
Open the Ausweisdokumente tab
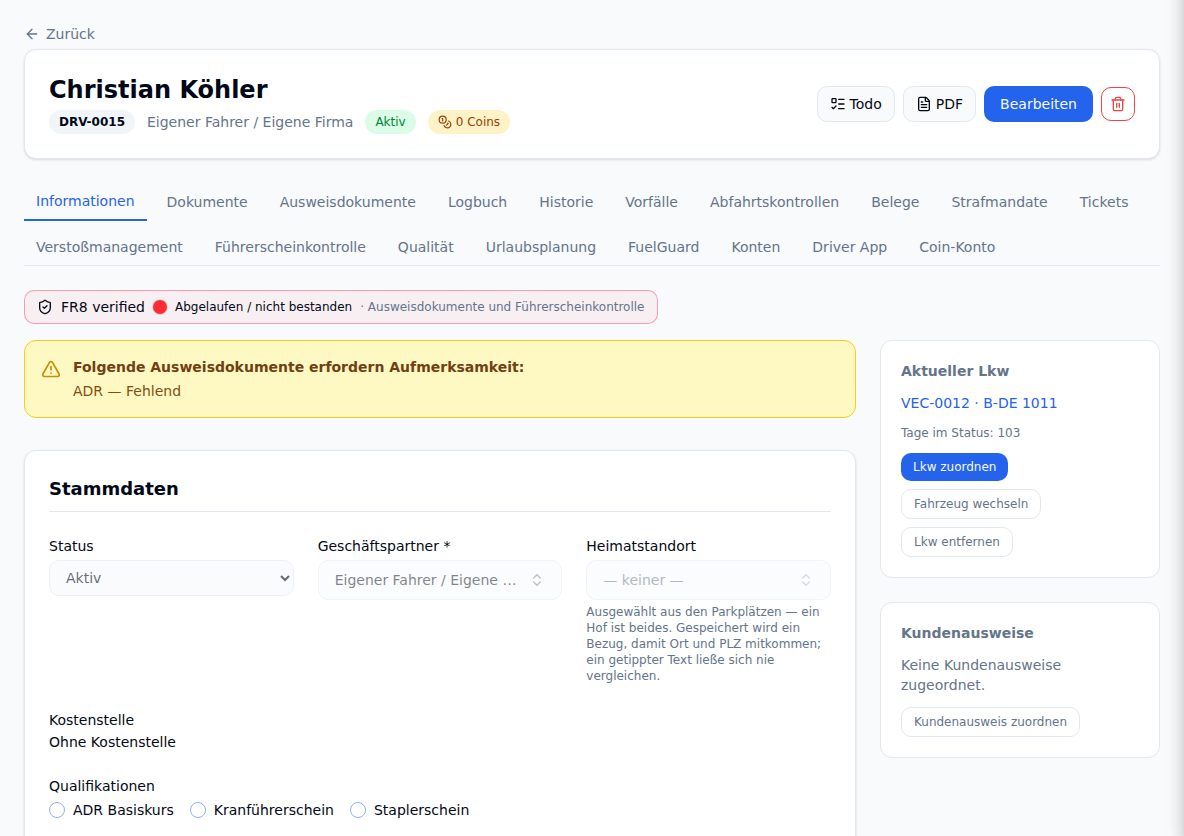tap(347, 202)
